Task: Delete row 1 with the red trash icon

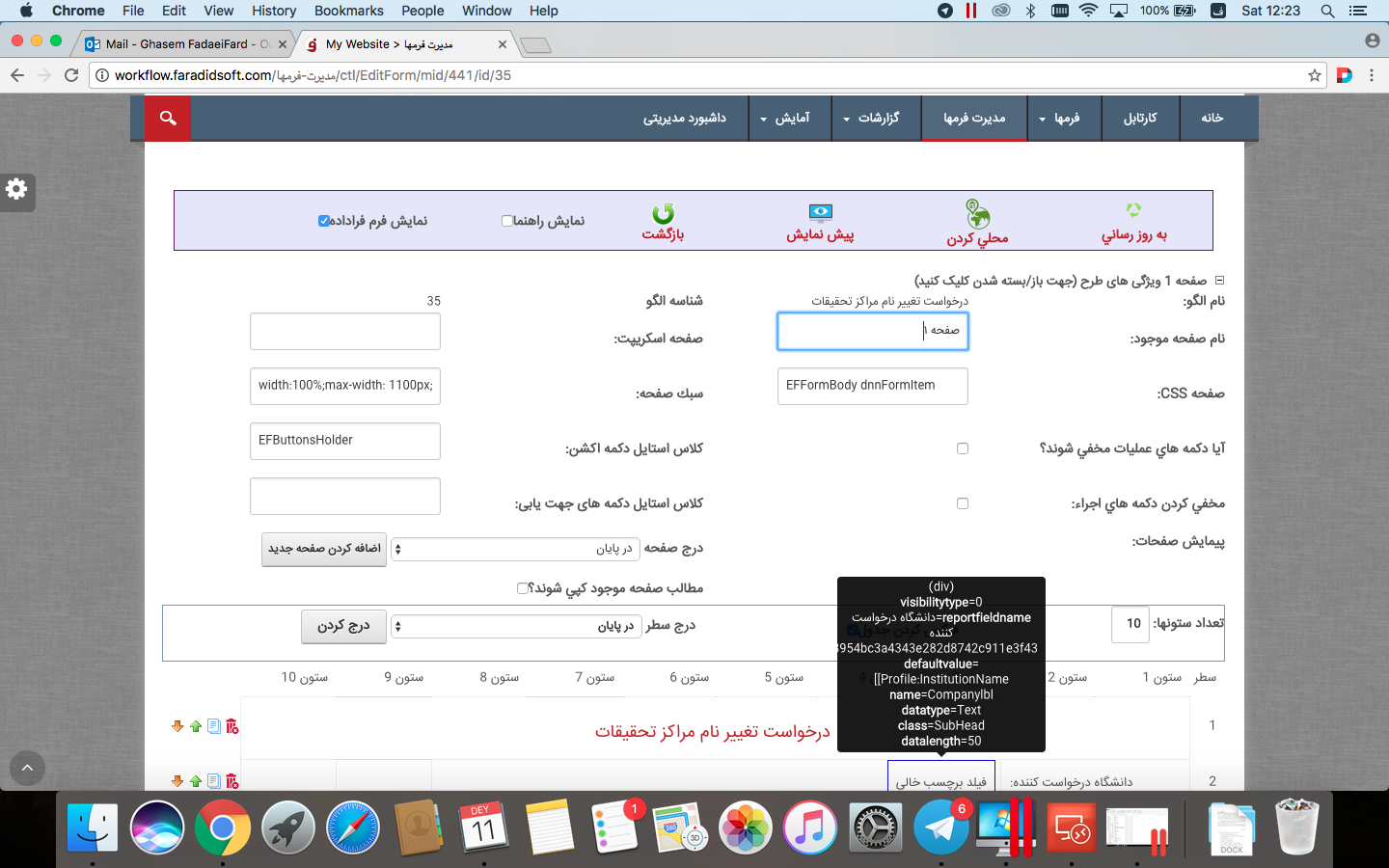Action: [232, 726]
